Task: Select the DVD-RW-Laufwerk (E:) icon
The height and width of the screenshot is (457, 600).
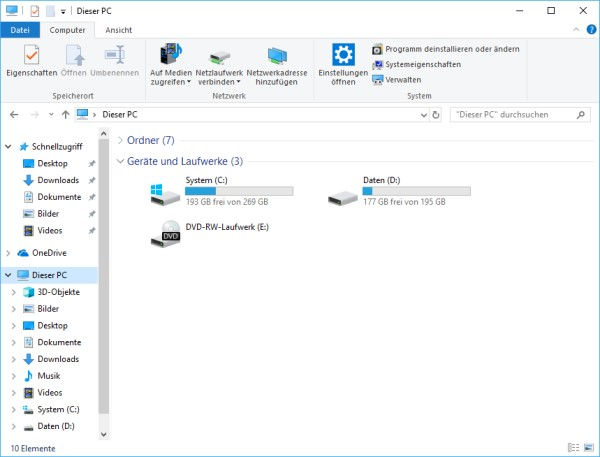Action: [165, 234]
